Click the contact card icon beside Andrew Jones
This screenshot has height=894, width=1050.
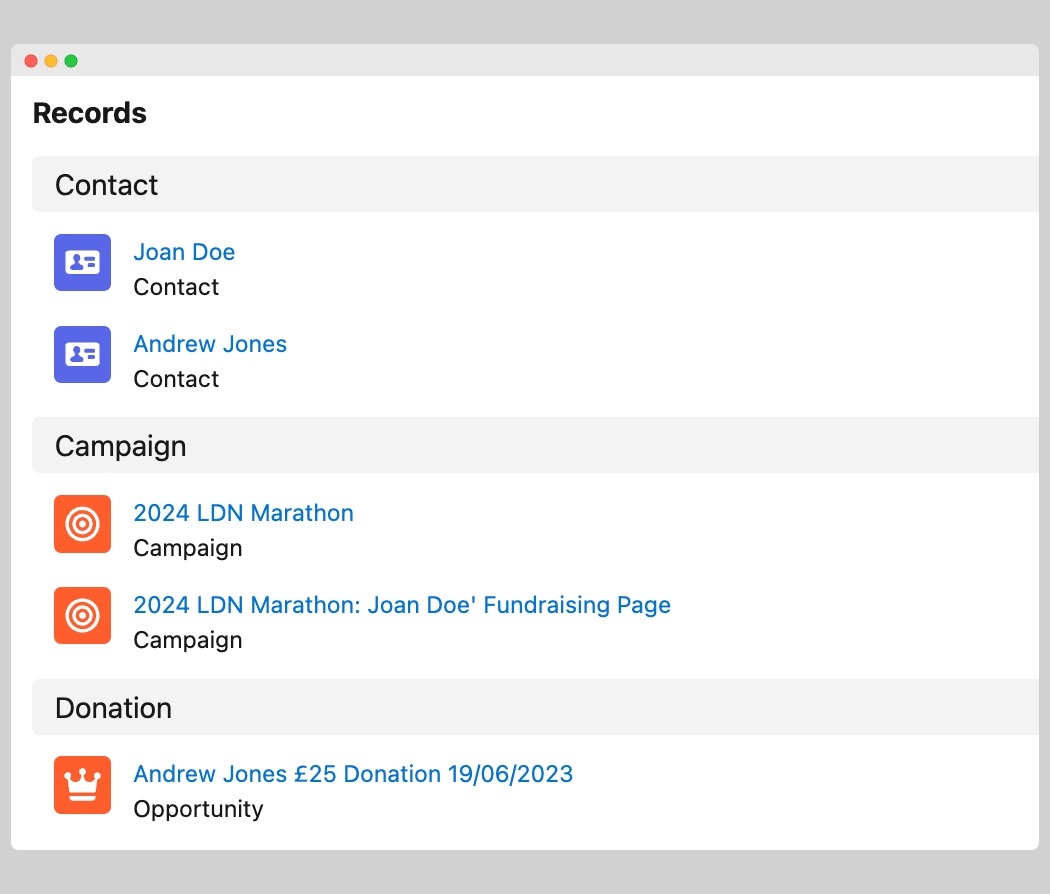(x=82, y=355)
